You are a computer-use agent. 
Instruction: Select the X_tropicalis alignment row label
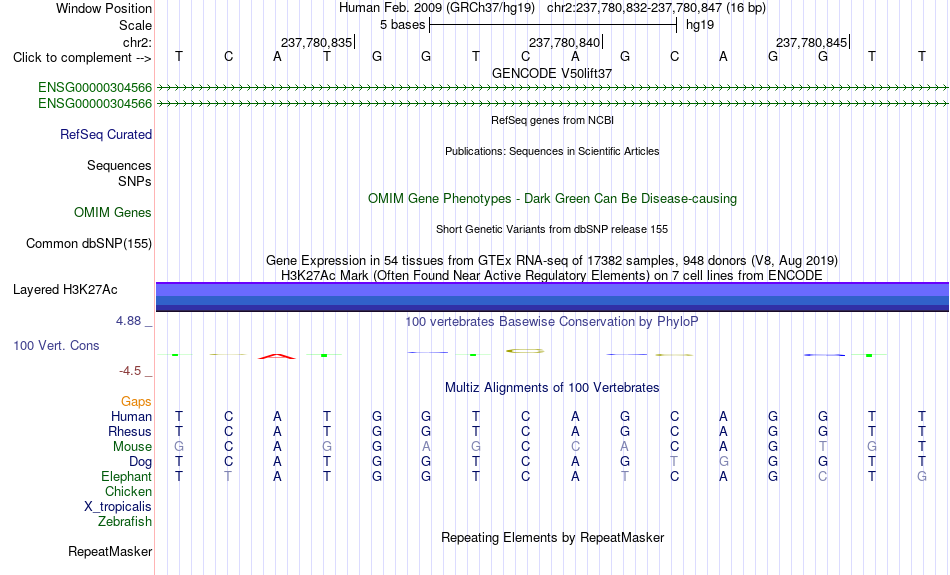(x=118, y=507)
